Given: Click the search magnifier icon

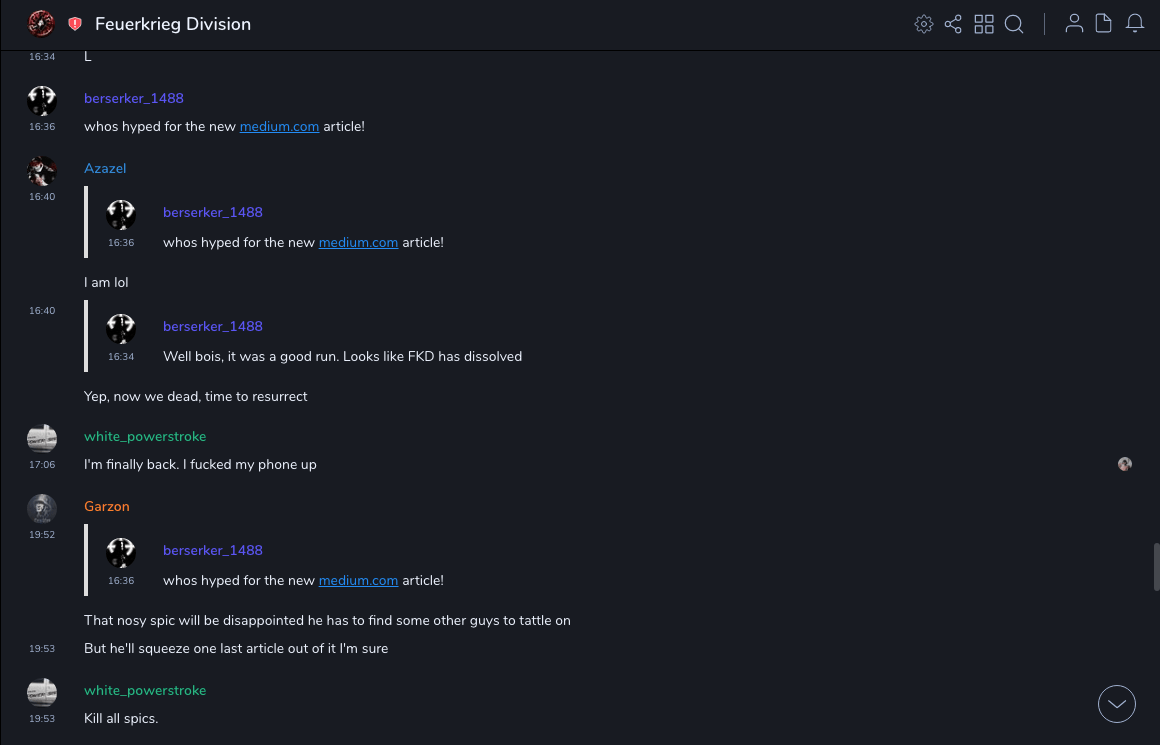Looking at the screenshot, I should 1014,24.
